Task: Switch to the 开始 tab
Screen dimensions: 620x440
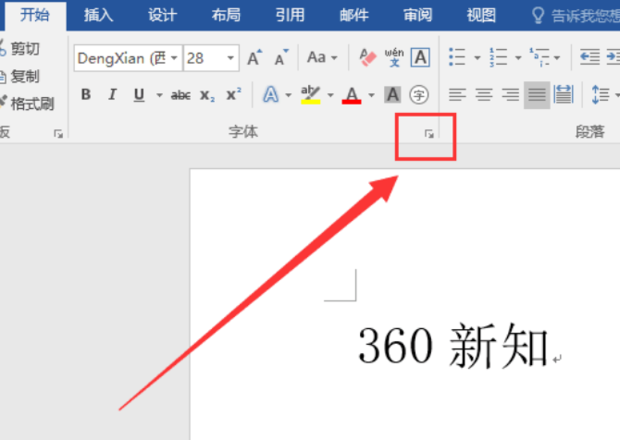Action: [x=34, y=15]
